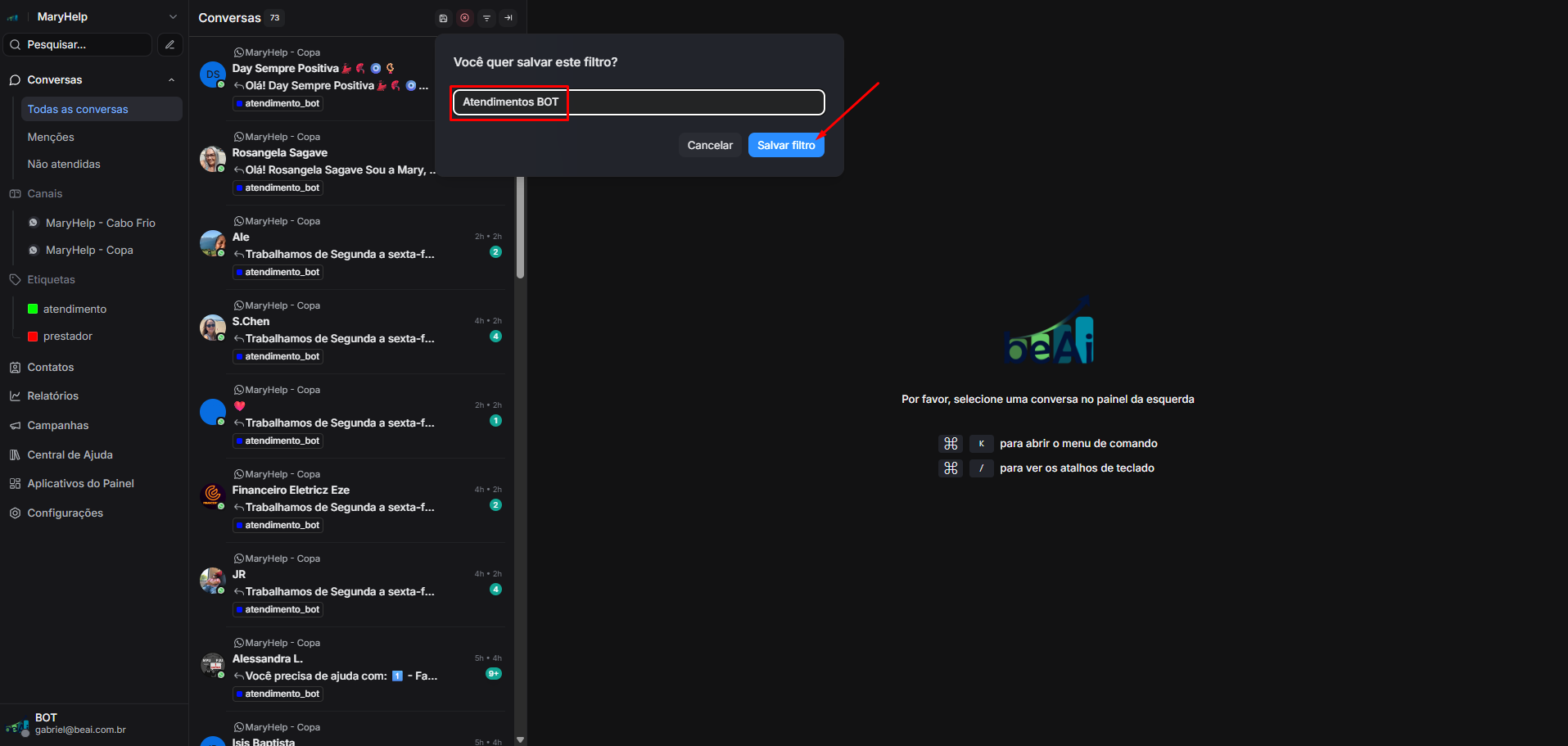The width and height of the screenshot is (1568, 746).
Task: Open the MaryHelp - Cabo Frio channel
Action: (100, 224)
